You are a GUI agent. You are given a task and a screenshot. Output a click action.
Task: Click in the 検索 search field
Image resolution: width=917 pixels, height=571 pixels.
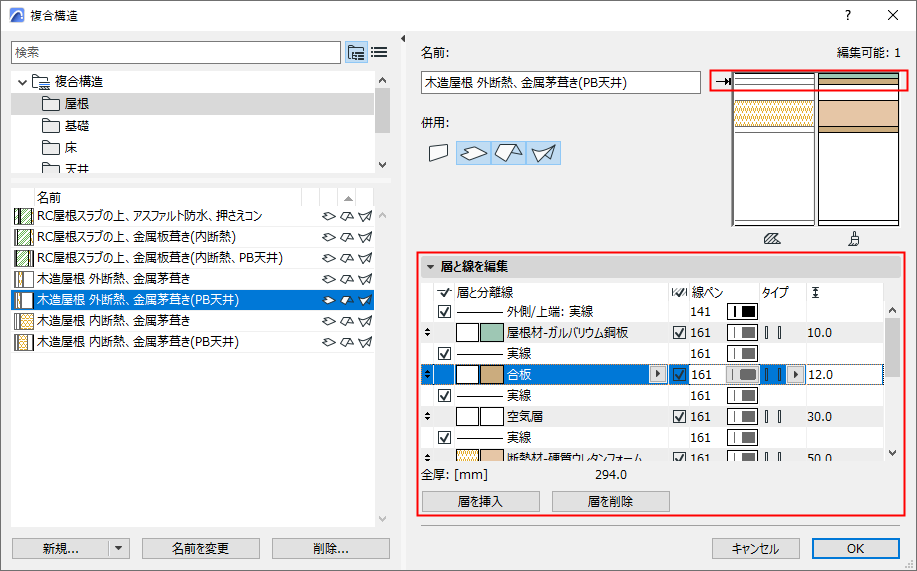(x=175, y=53)
